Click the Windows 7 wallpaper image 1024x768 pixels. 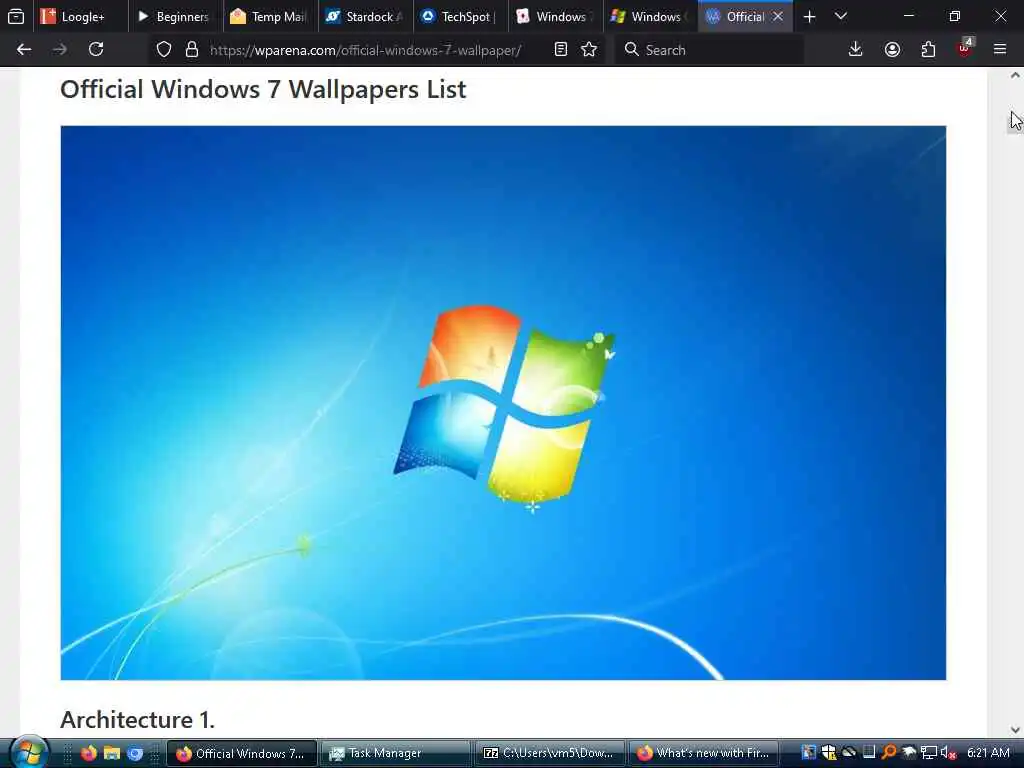click(503, 402)
